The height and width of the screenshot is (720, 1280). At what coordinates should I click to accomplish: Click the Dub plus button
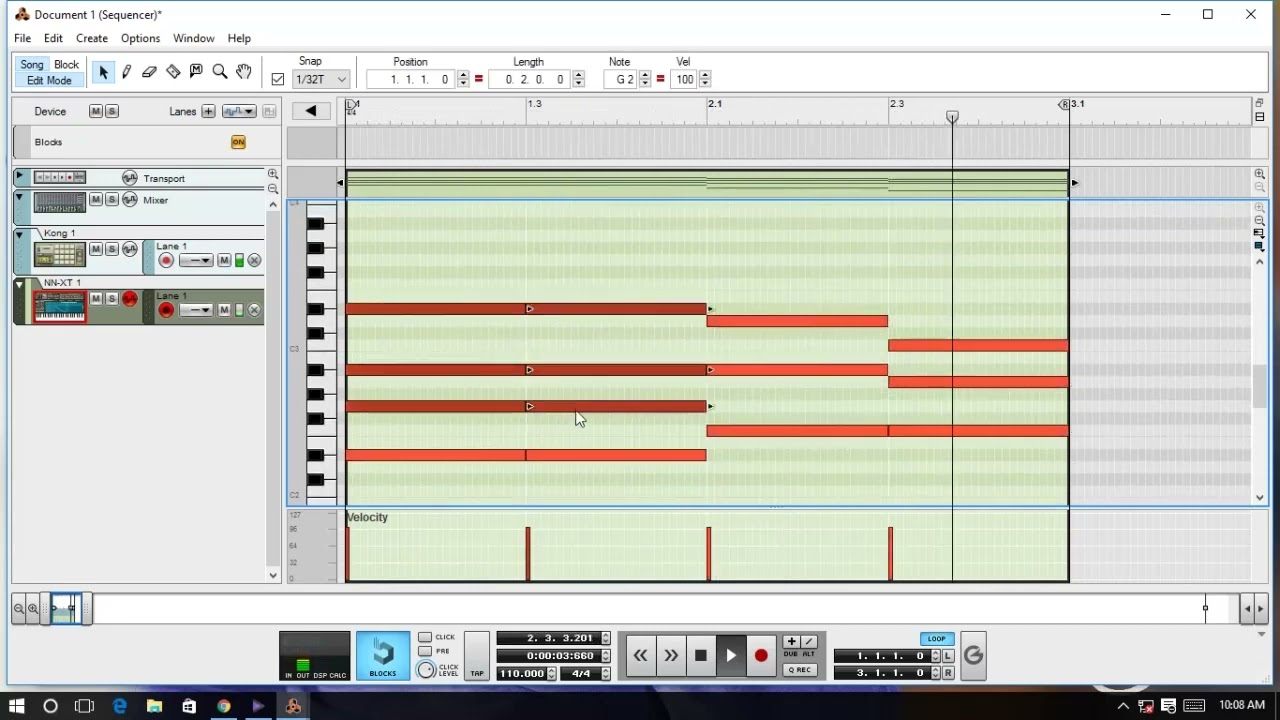pos(791,641)
